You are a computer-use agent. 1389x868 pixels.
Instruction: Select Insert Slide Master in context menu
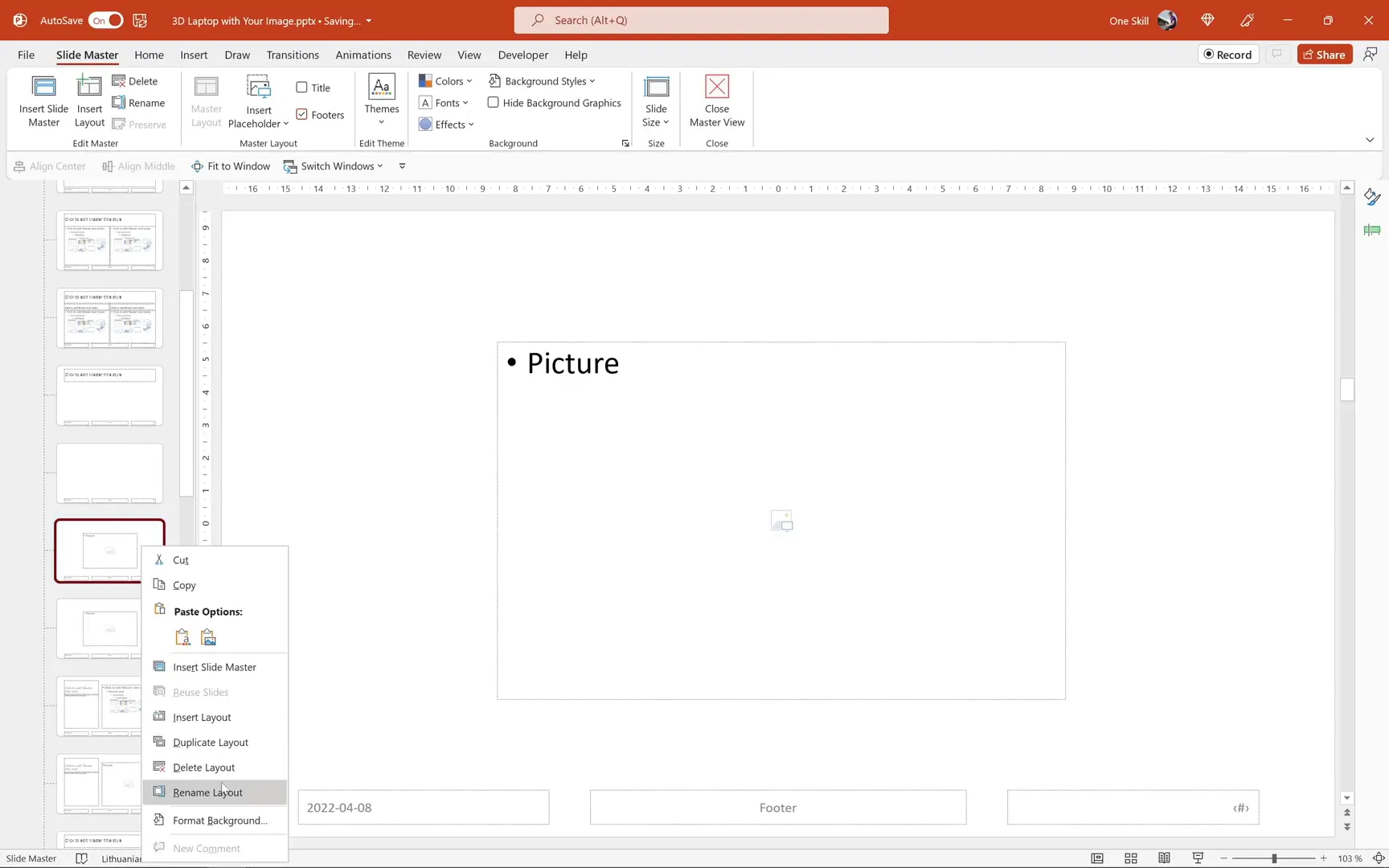pyautogui.click(x=215, y=667)
